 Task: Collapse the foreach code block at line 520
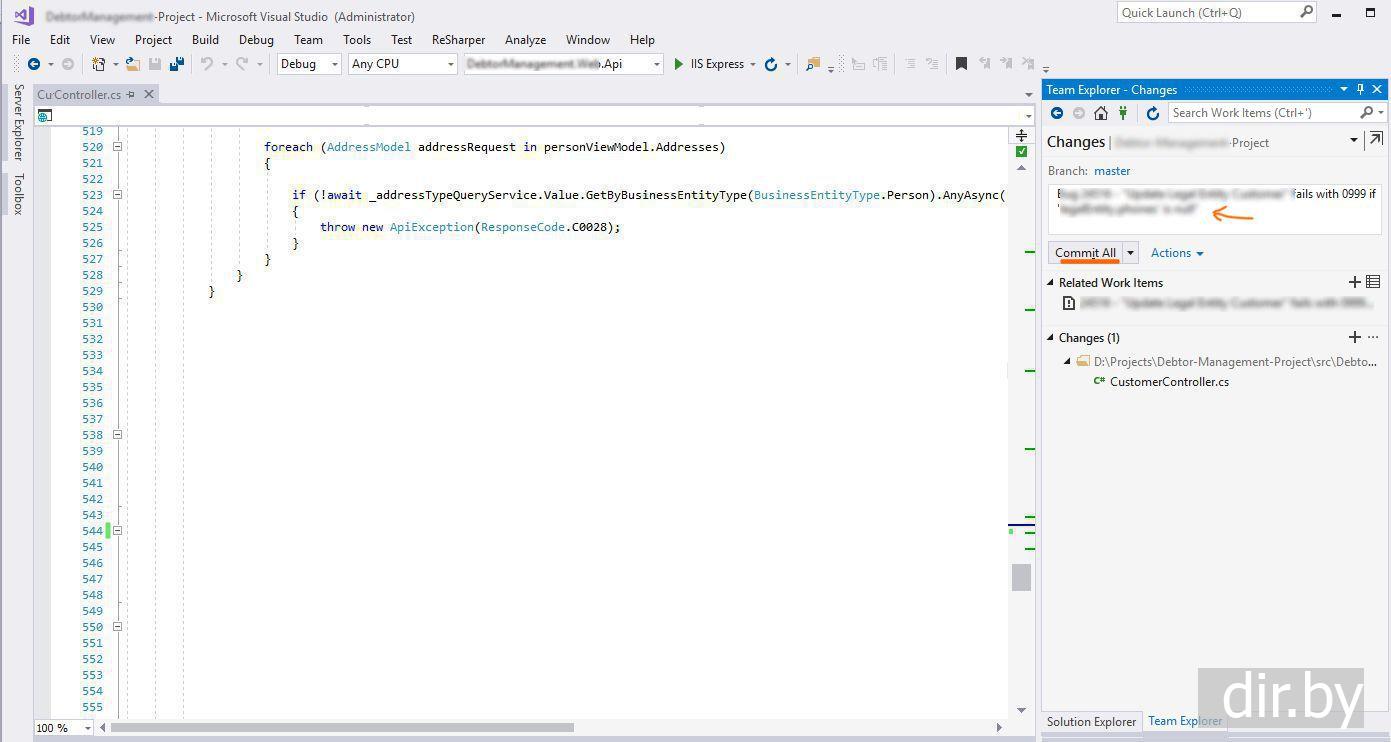117,147
